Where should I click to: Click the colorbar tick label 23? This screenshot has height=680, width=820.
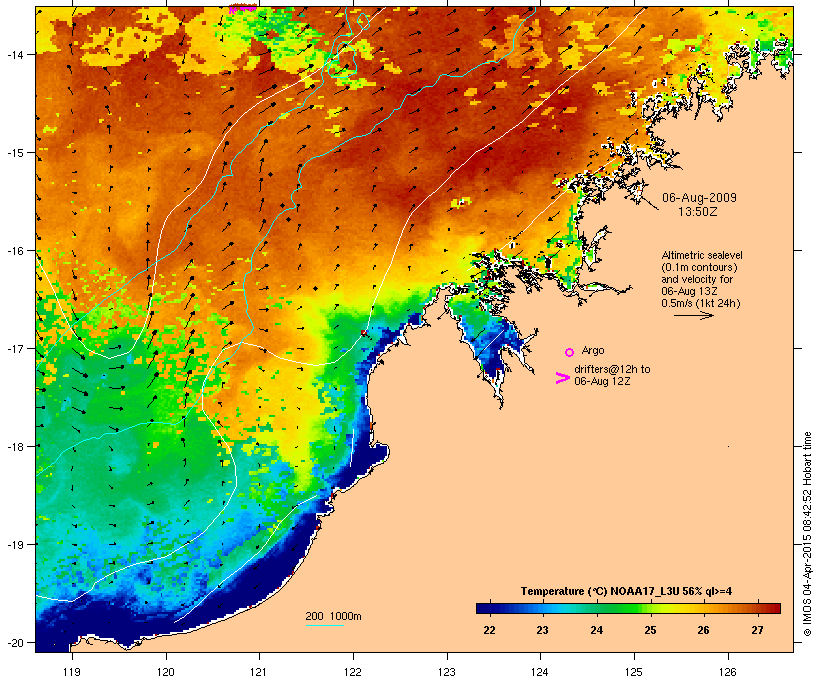coord(542,630)
